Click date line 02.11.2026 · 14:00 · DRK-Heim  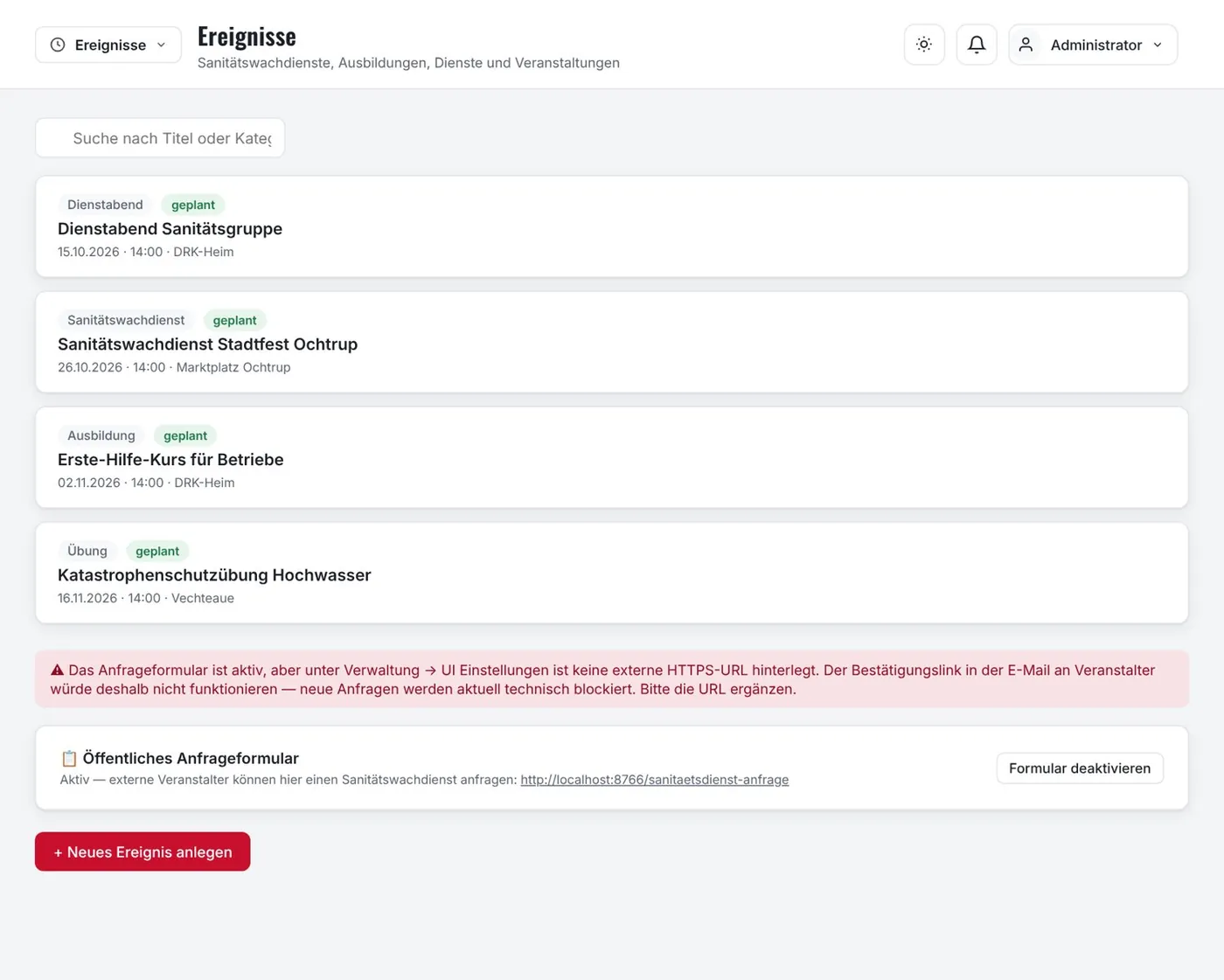[x=146, y=483]
